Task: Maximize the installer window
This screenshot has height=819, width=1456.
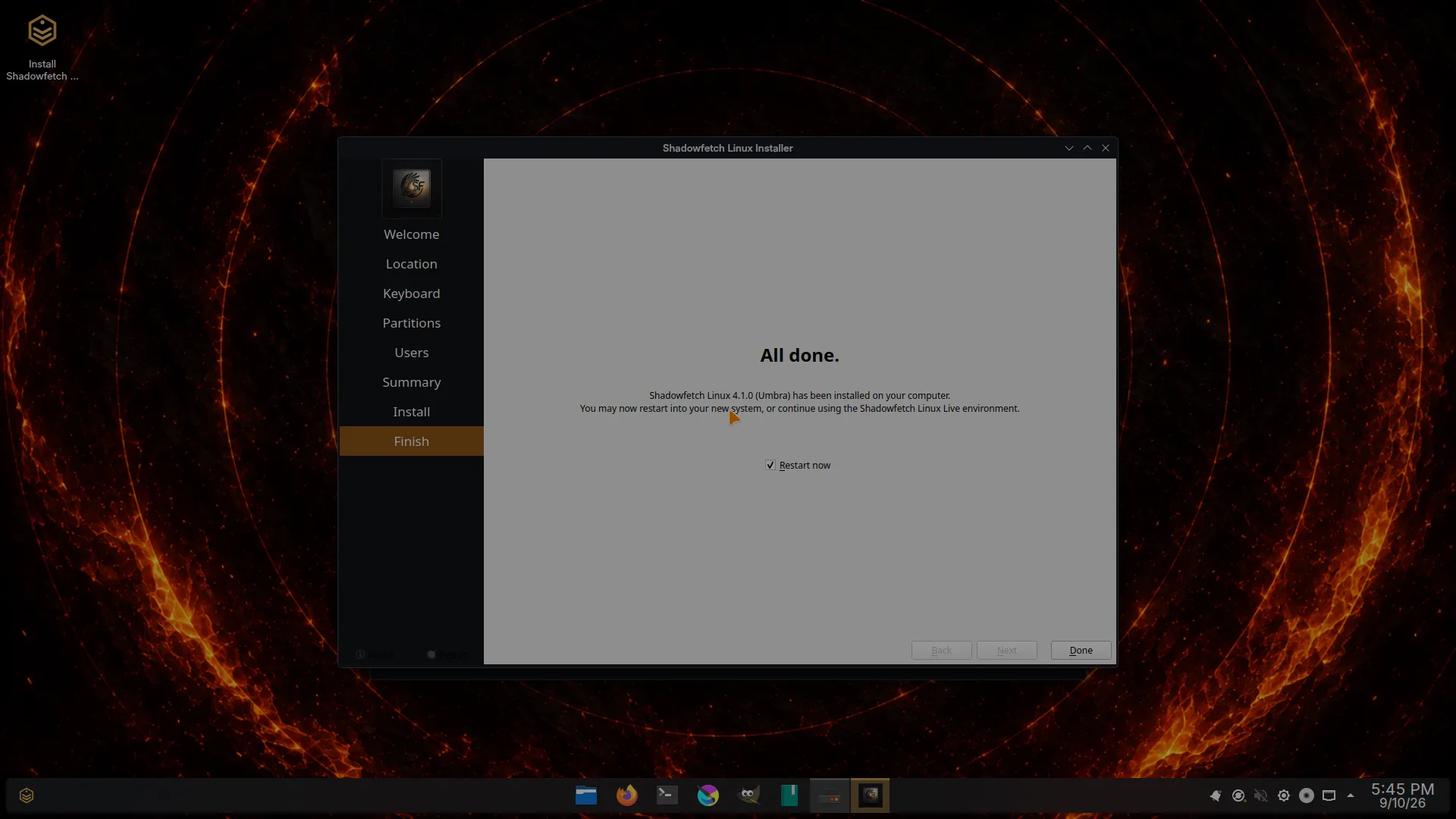Action: pyautogui.click(x=1087, y=148)
